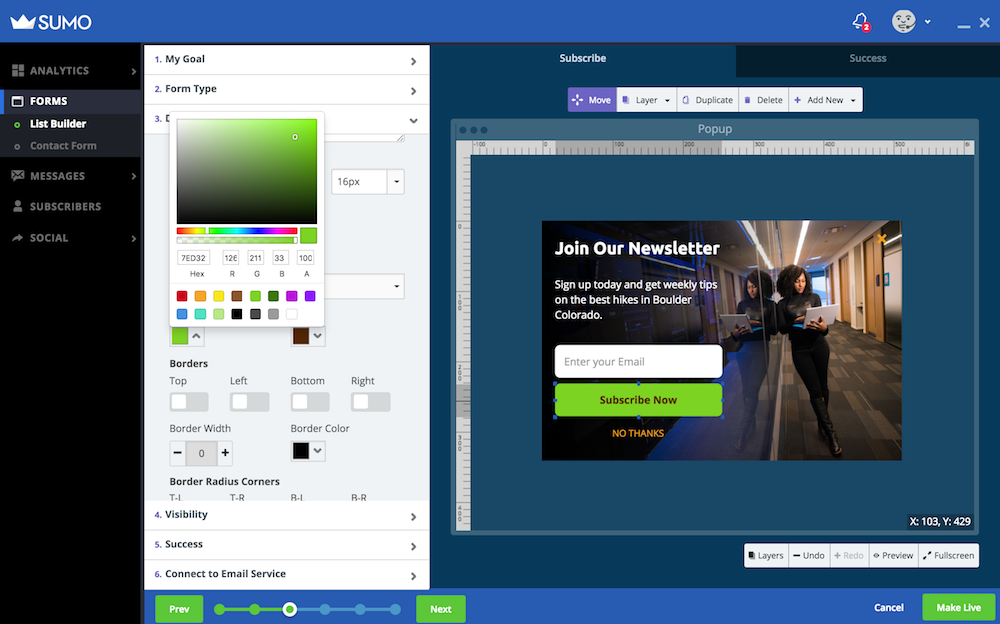The height and width of the screenshot is (624, 1000).
Task: Open Social in the sidebar
Action: 70,237
